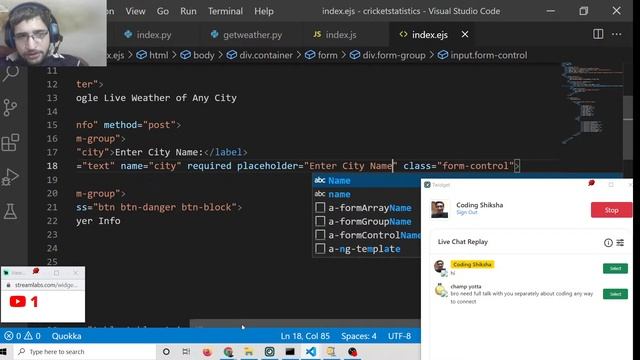The width and height of the screenshot is (640, 360).
Task: Open File Explorer from the taskbar
Action: point(249,351)
